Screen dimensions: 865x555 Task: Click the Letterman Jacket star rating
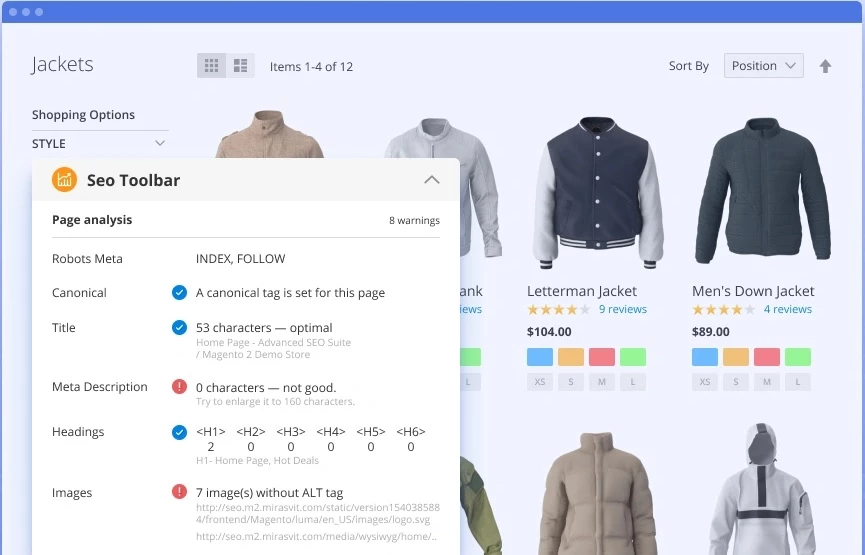pyautogui.click(x=558, y=309)
